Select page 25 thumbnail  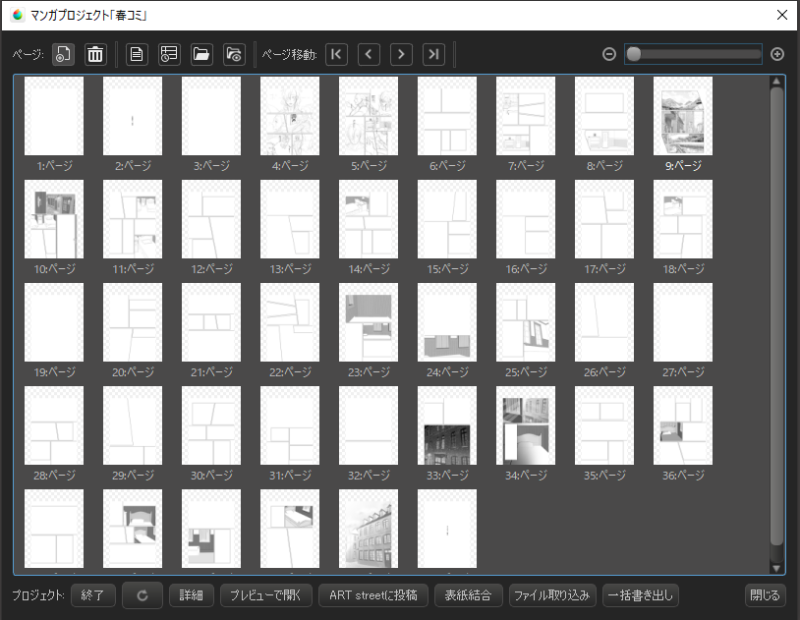click(x=526, y=322)
